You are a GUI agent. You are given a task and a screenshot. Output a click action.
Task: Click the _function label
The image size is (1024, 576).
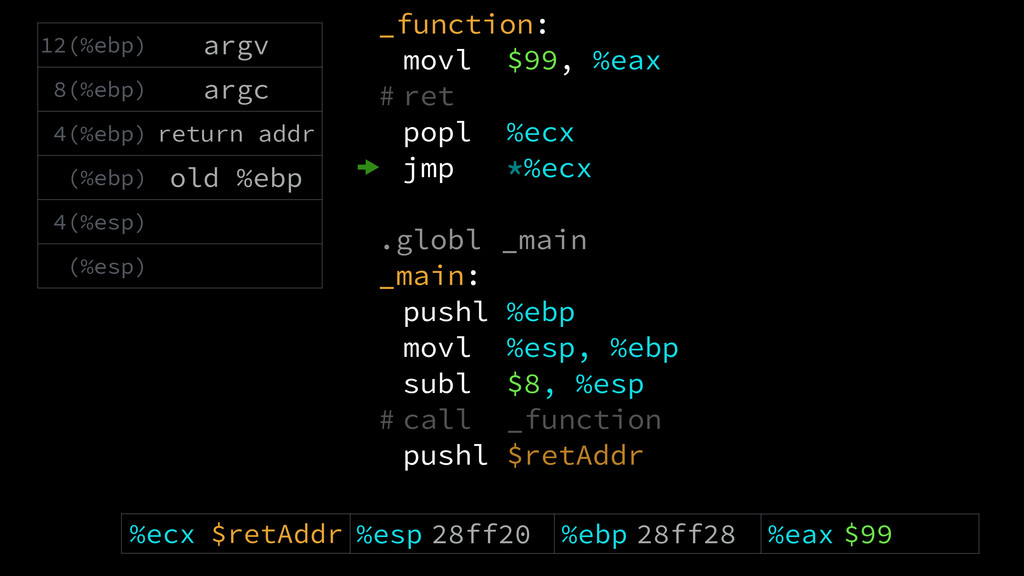(x=464, y=25)
